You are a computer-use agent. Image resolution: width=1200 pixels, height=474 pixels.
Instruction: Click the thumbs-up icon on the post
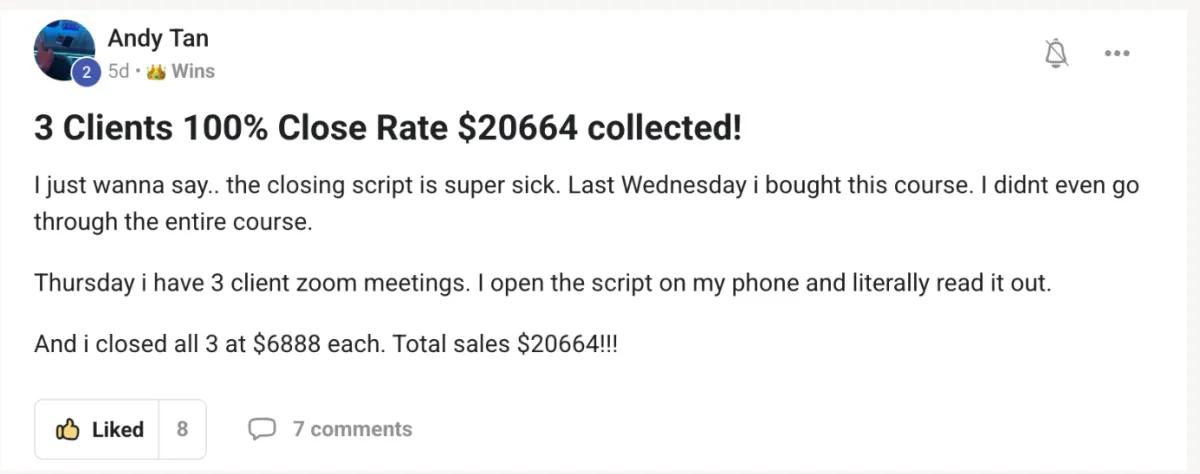point(68,430)
